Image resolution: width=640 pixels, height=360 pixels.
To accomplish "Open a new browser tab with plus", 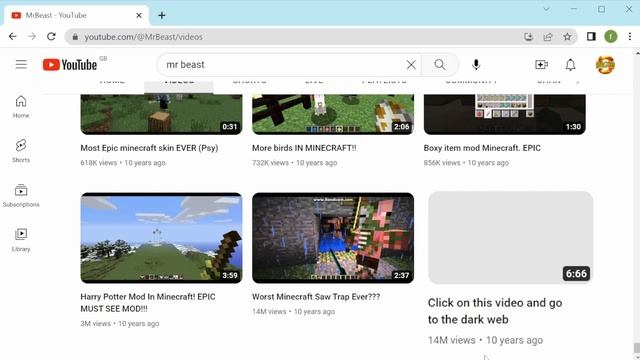I will coord(162,16).
